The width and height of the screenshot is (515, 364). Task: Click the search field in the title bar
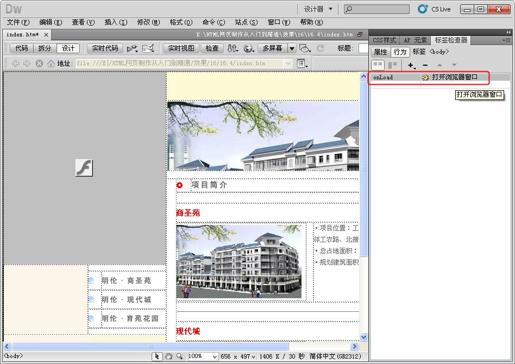pos(377,9)
